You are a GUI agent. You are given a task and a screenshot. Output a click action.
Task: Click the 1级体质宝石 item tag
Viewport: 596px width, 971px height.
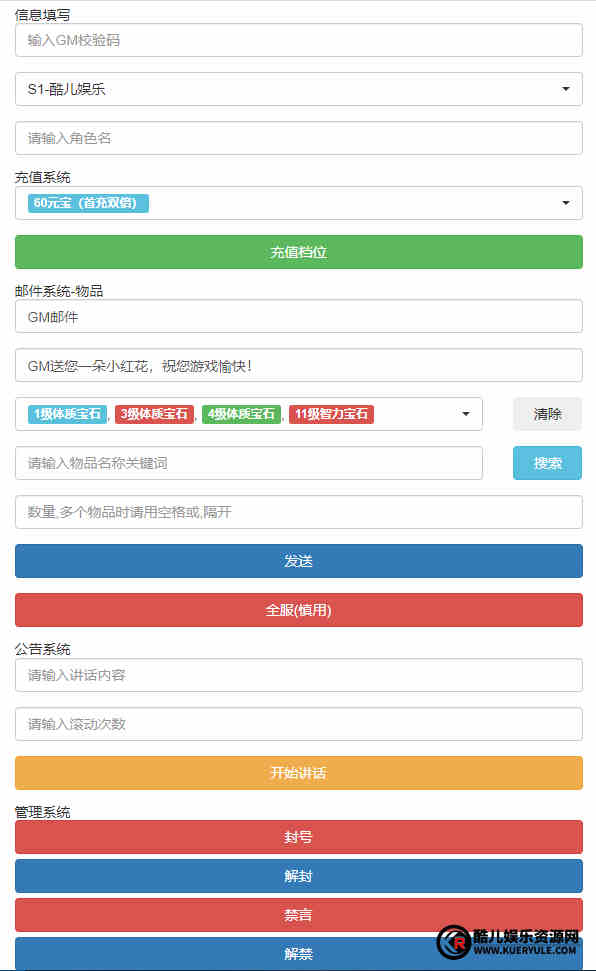tap(67, 414)
